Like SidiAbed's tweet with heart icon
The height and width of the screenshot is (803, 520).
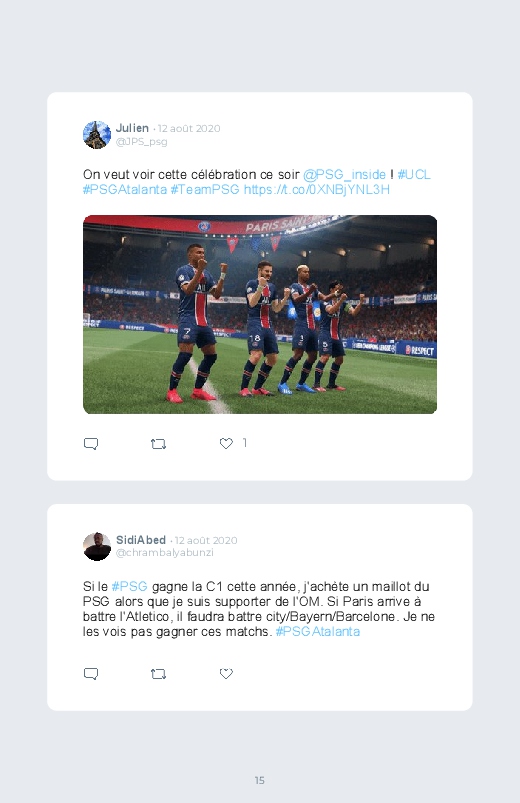[x=226, y=673]
